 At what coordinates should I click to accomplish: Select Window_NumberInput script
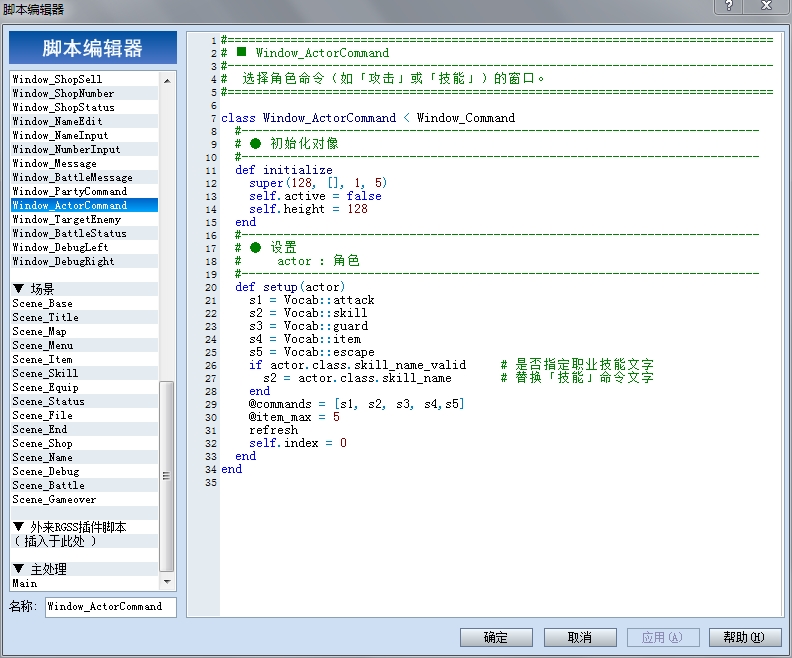(x=84, y=149)
